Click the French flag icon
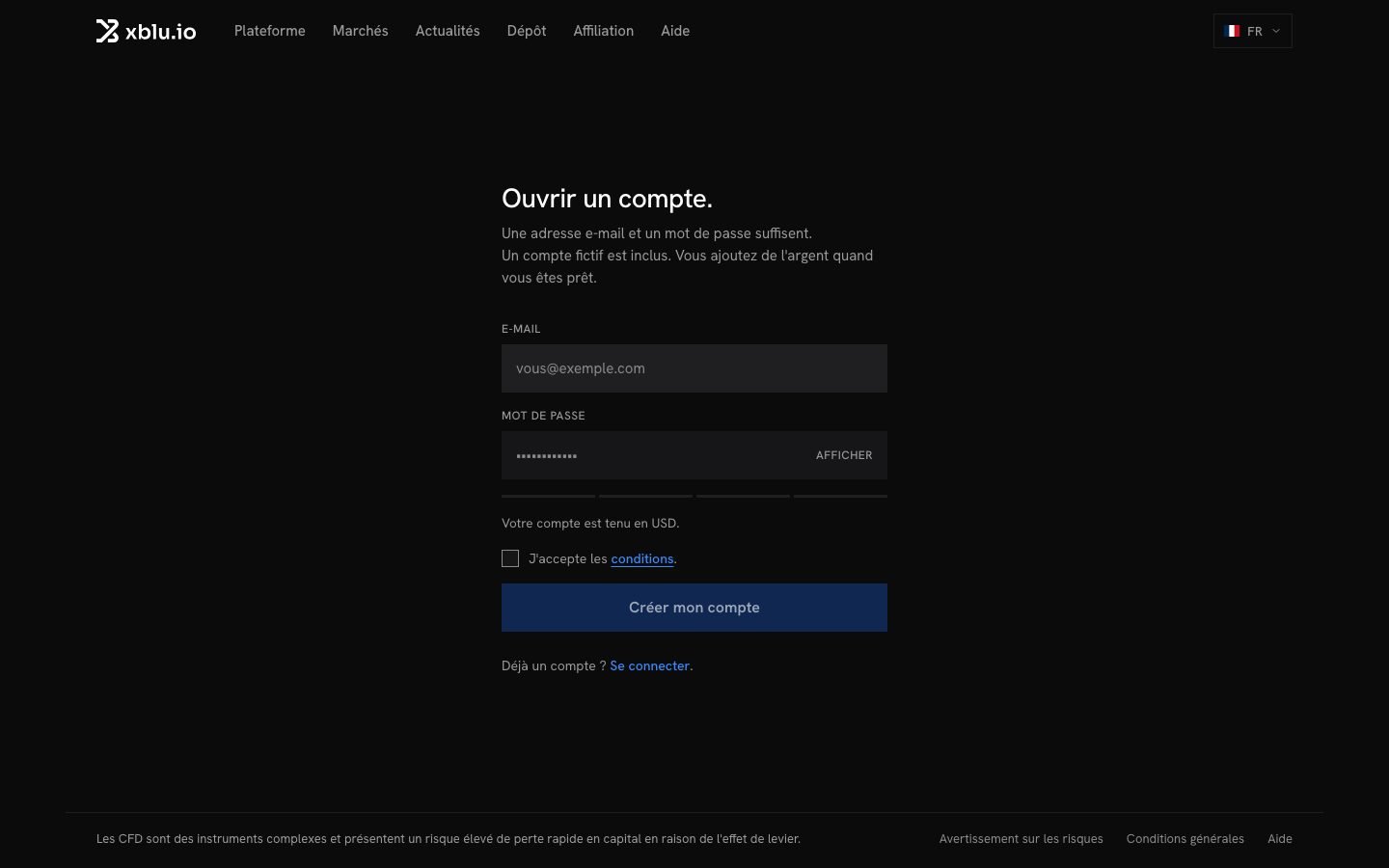 1232,31
